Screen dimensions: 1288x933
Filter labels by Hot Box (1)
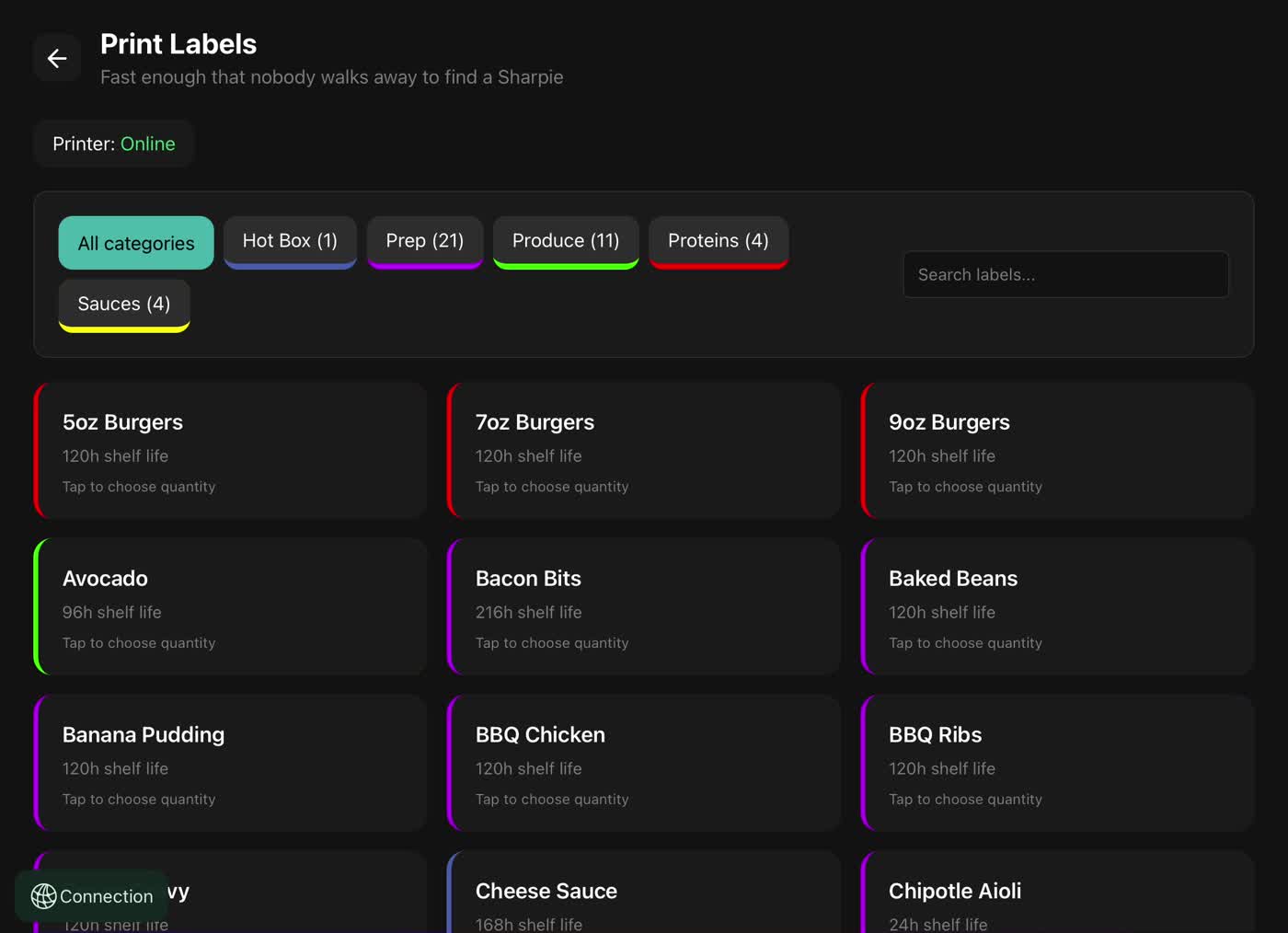(x=290, y=242)
